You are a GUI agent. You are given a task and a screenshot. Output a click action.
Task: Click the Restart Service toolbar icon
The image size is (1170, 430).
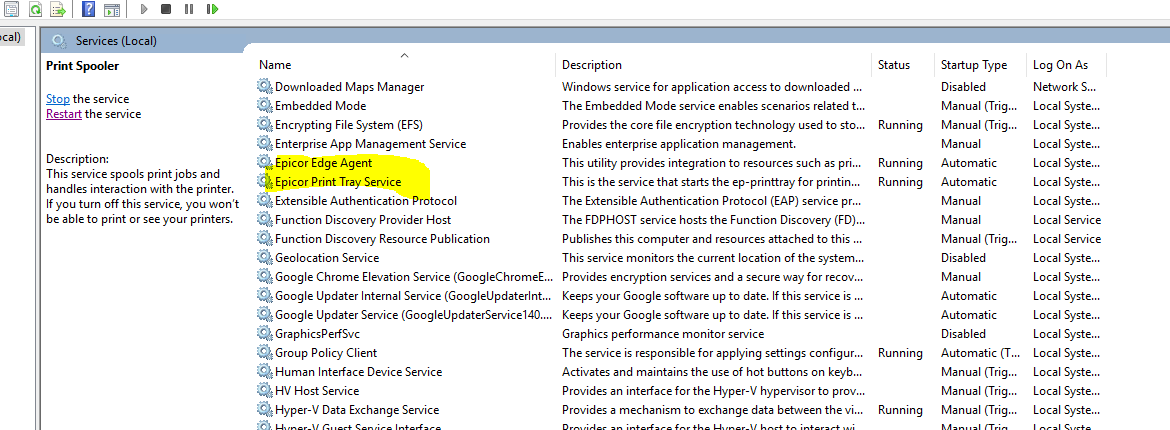pyautogui.click(x=212, y=9)
